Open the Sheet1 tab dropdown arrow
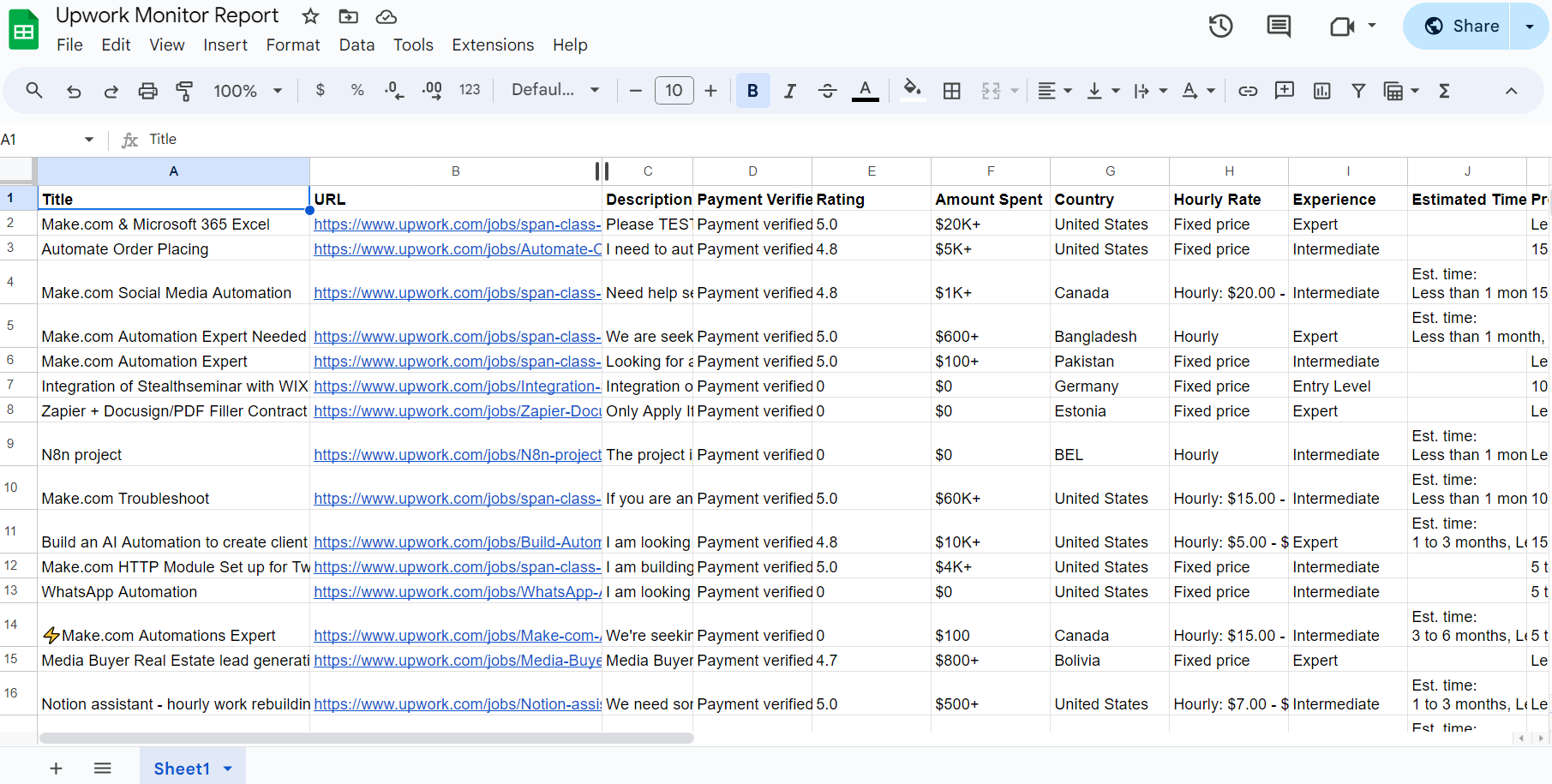Screen dimensions: 1552x784 228,769
